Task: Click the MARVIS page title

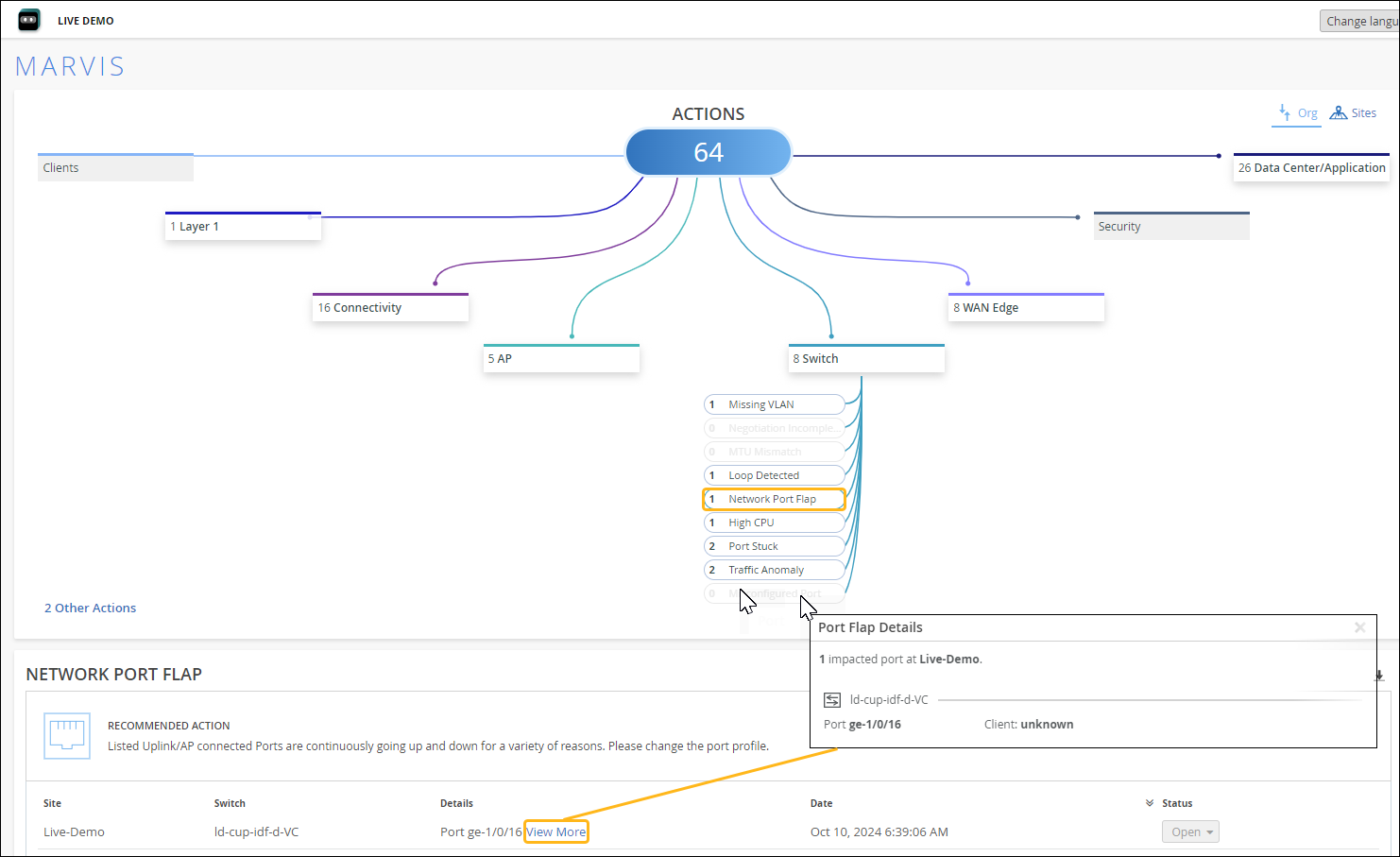Action: coord(70,66)
